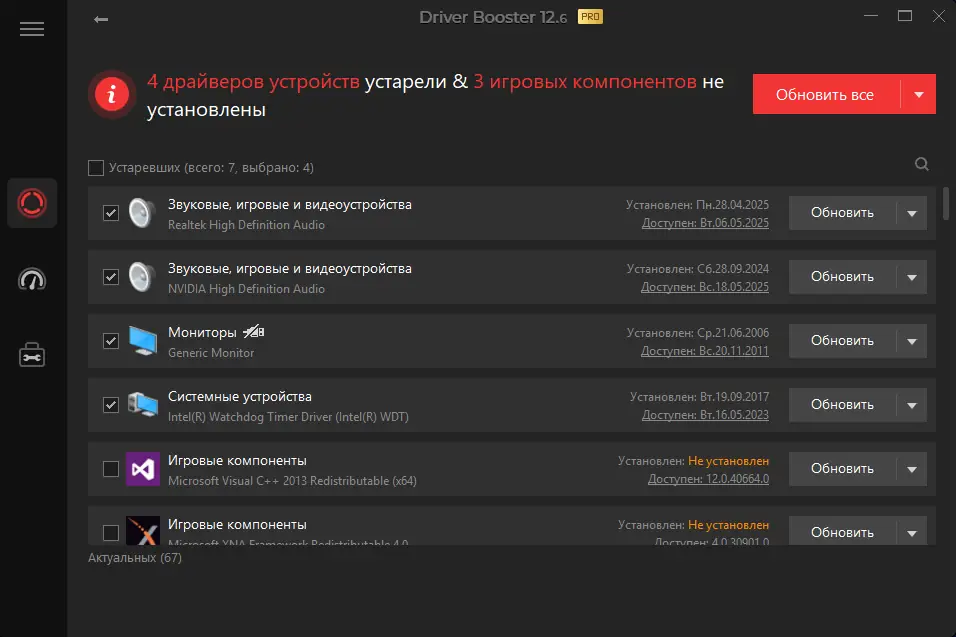Click the Обновить все button
This screenshot has height=637, width=956.
tap(826, 94)
